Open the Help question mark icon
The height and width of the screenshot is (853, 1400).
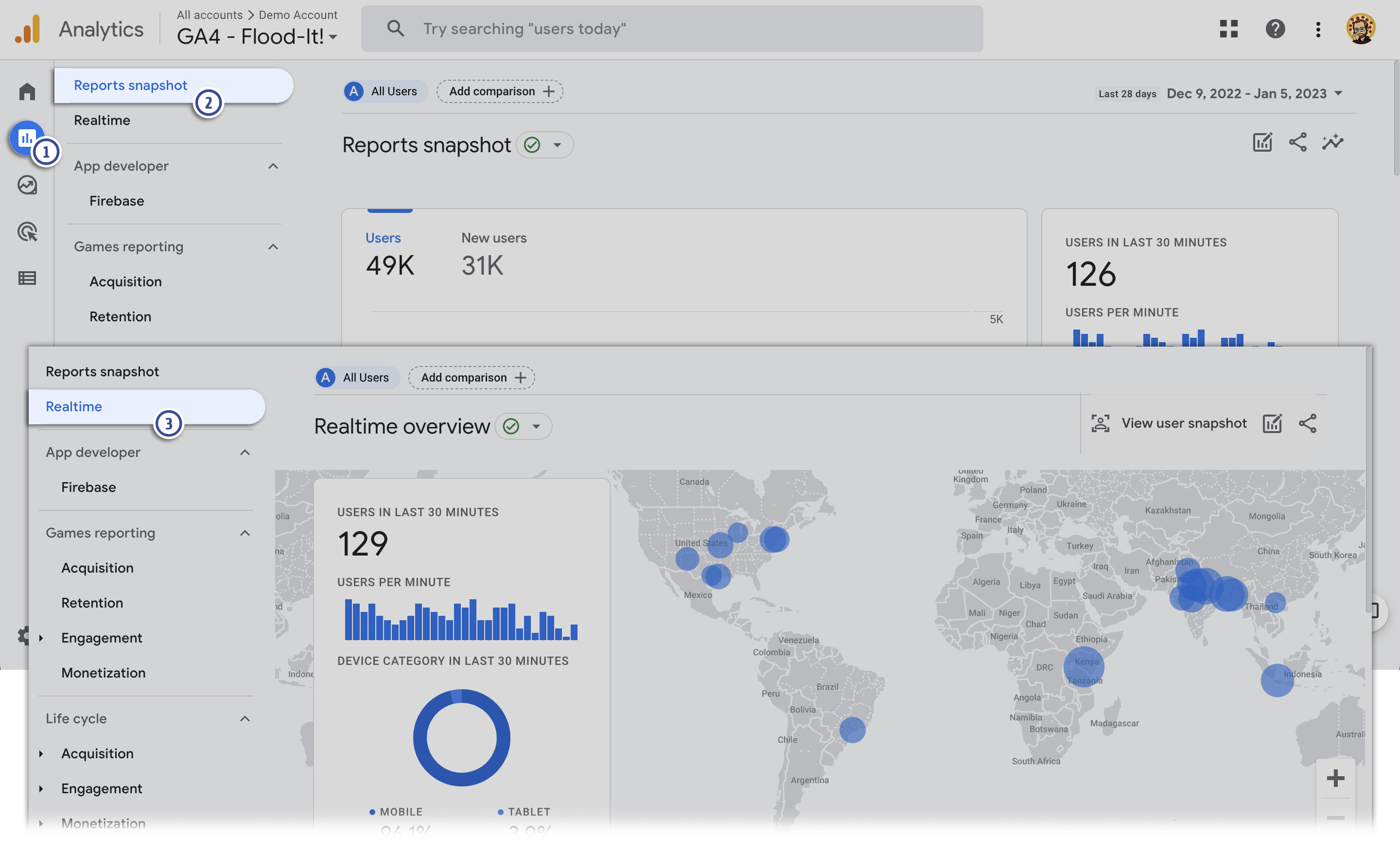(x=1275, y=28)
